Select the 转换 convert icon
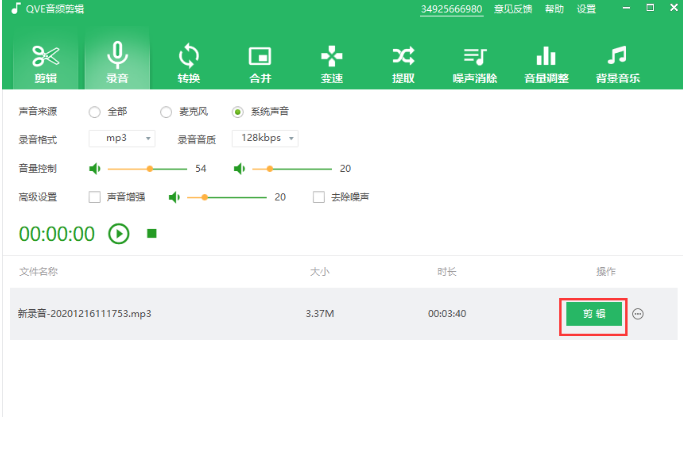Image resolution: width=683 pixels, height=466 pixels. pyautogui.click(x=188, y=61)
